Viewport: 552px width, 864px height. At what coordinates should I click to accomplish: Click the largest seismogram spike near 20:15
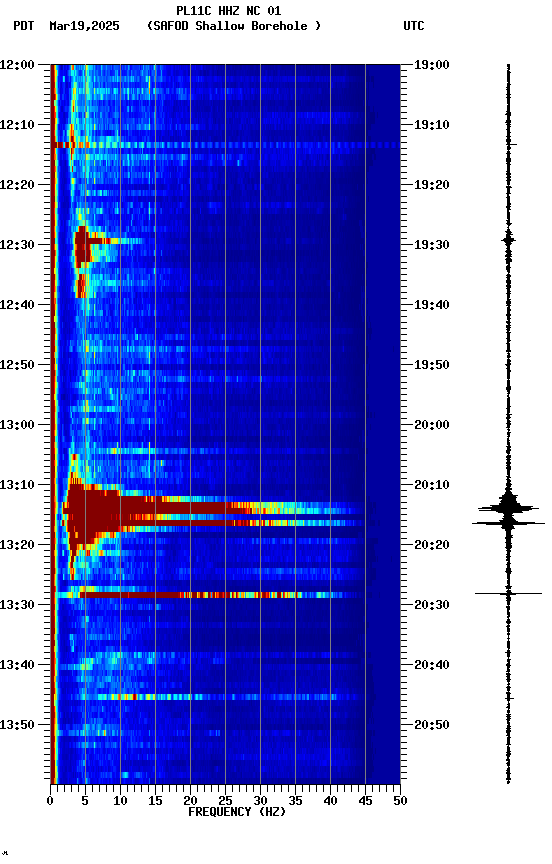click(508, 523)
